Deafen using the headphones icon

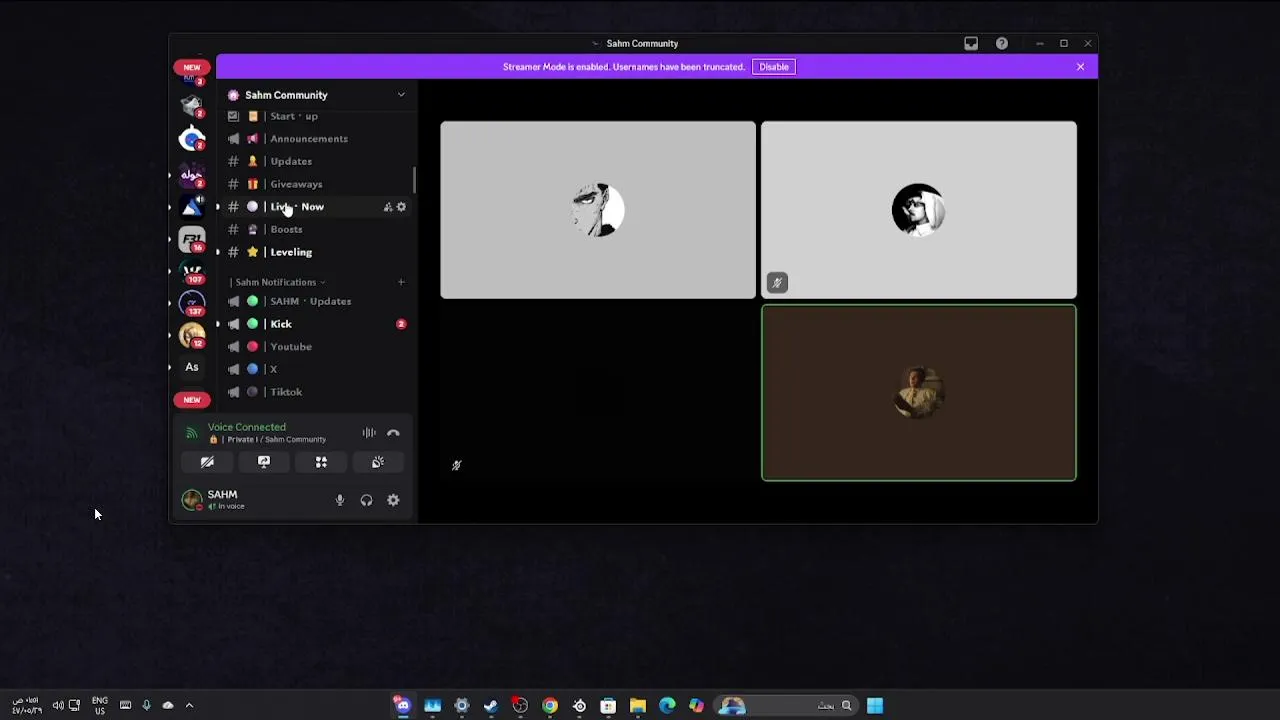[x=366, y=501]
